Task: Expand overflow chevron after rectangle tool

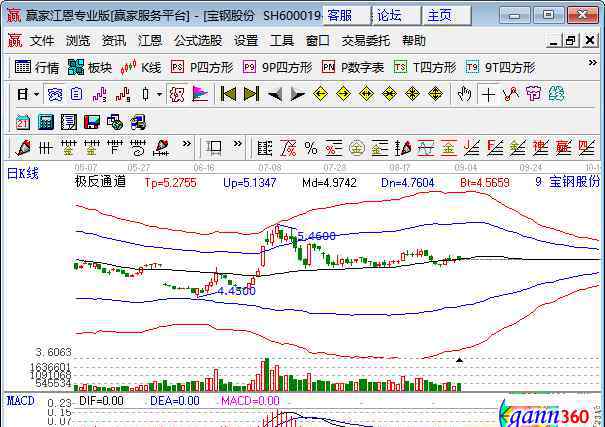Action: click(x=238, y=144)
